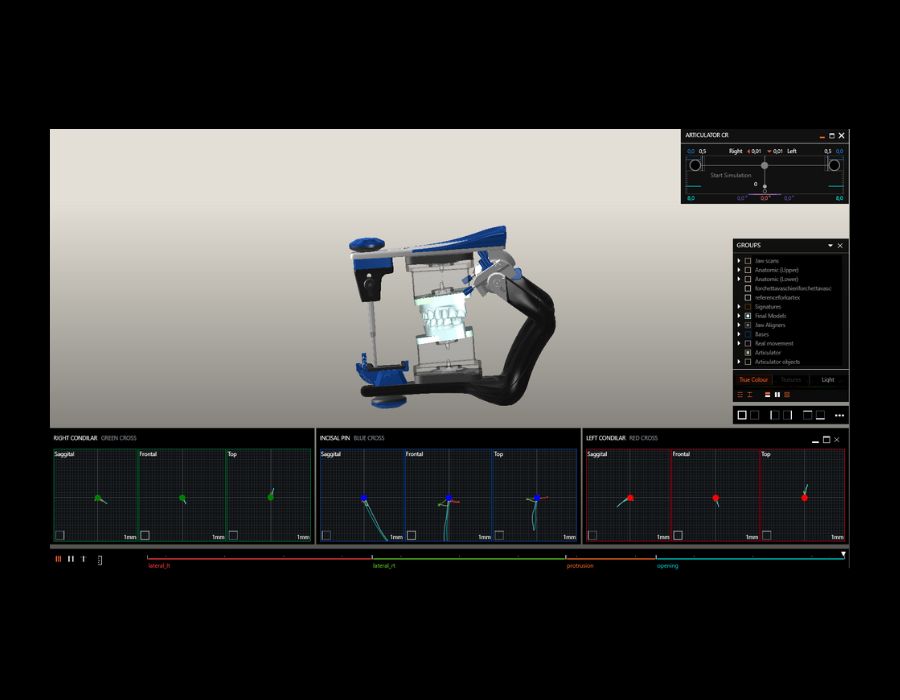Pause the jaw movement playback
This screenshot has width=900, height=700.
coord(70,559)
